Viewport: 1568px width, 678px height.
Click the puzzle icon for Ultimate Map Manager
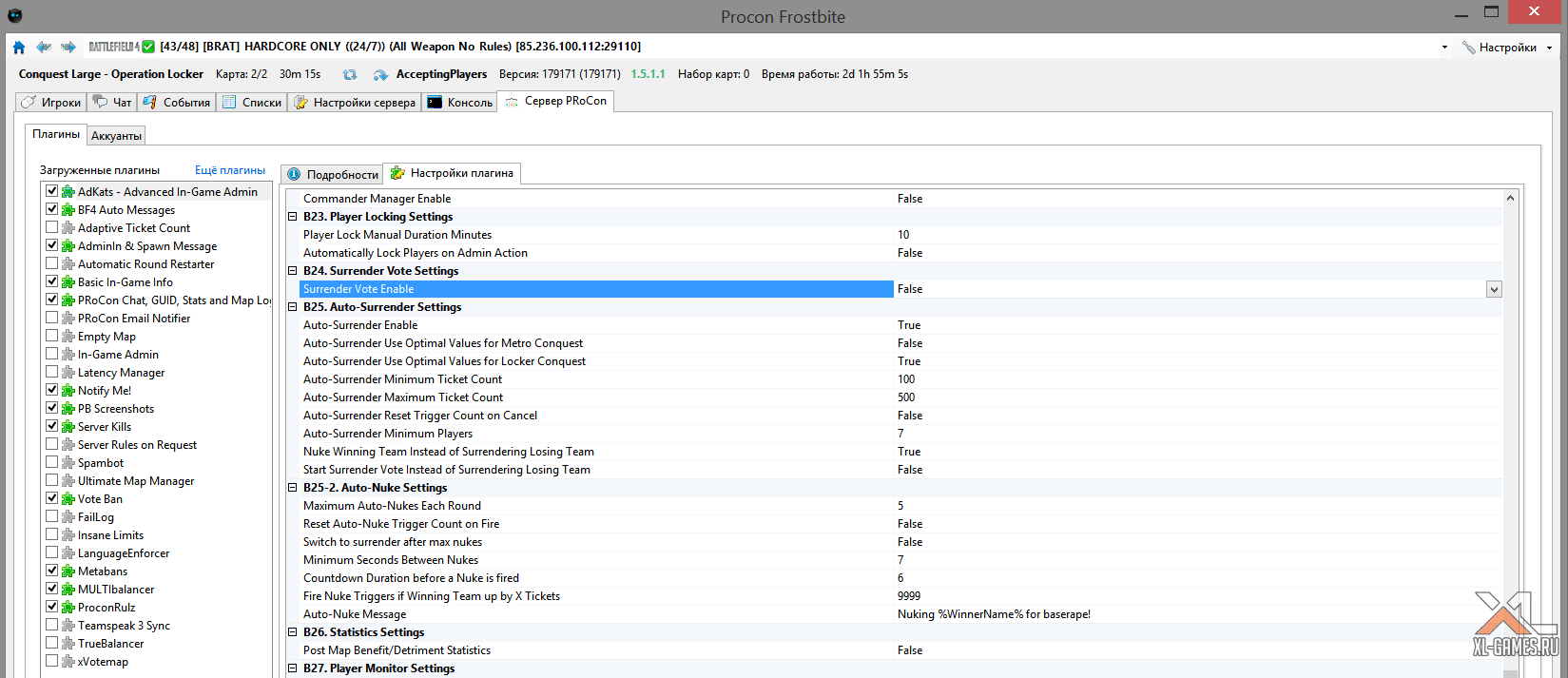click(68, 481)
